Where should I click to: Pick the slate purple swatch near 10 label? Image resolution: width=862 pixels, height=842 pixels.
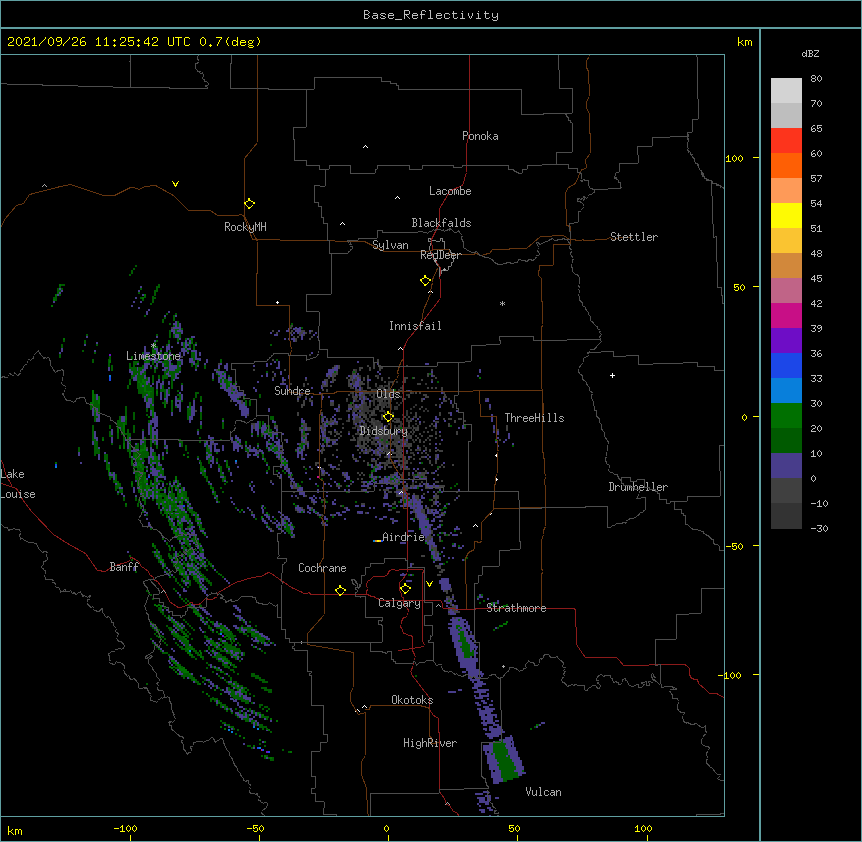tap(786, 466)
